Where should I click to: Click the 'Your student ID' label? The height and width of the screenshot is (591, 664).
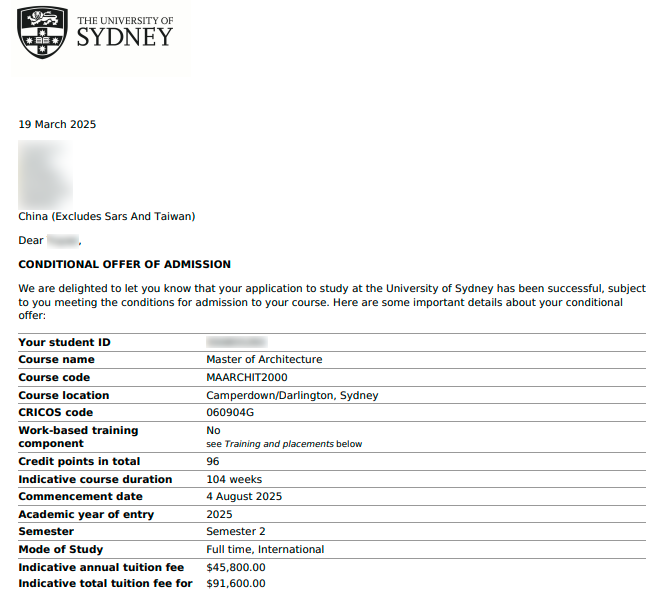(64, 342)
